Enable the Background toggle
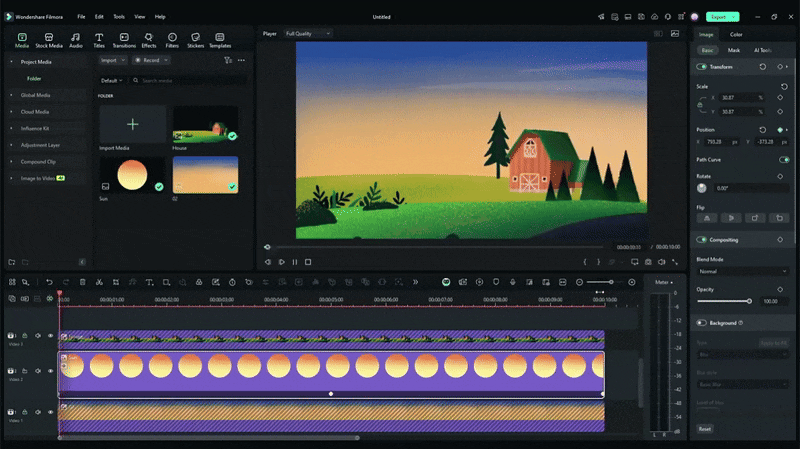Screen dimensions: 800x449 (x=702, y=323)
